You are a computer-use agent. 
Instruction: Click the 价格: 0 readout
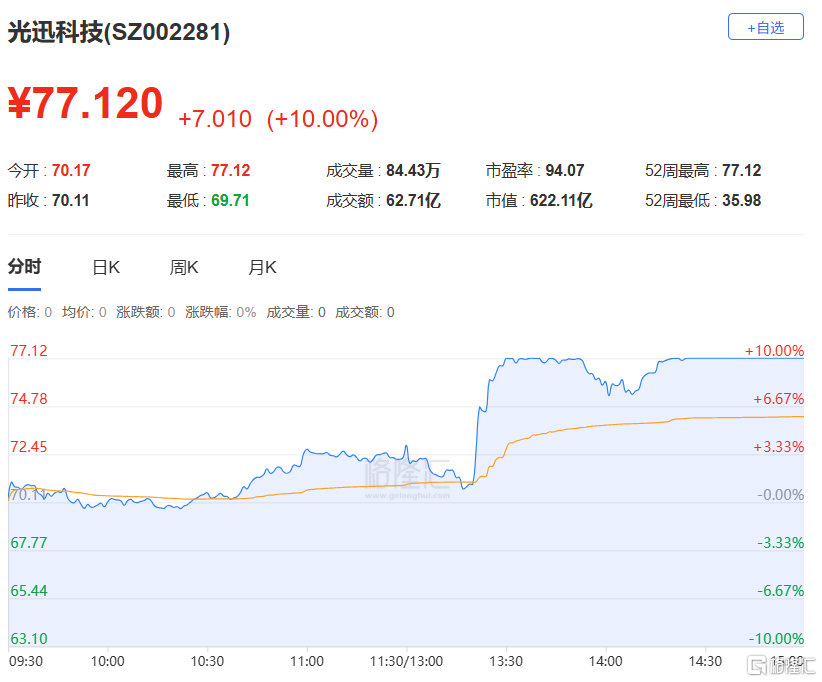coord(29,312)
